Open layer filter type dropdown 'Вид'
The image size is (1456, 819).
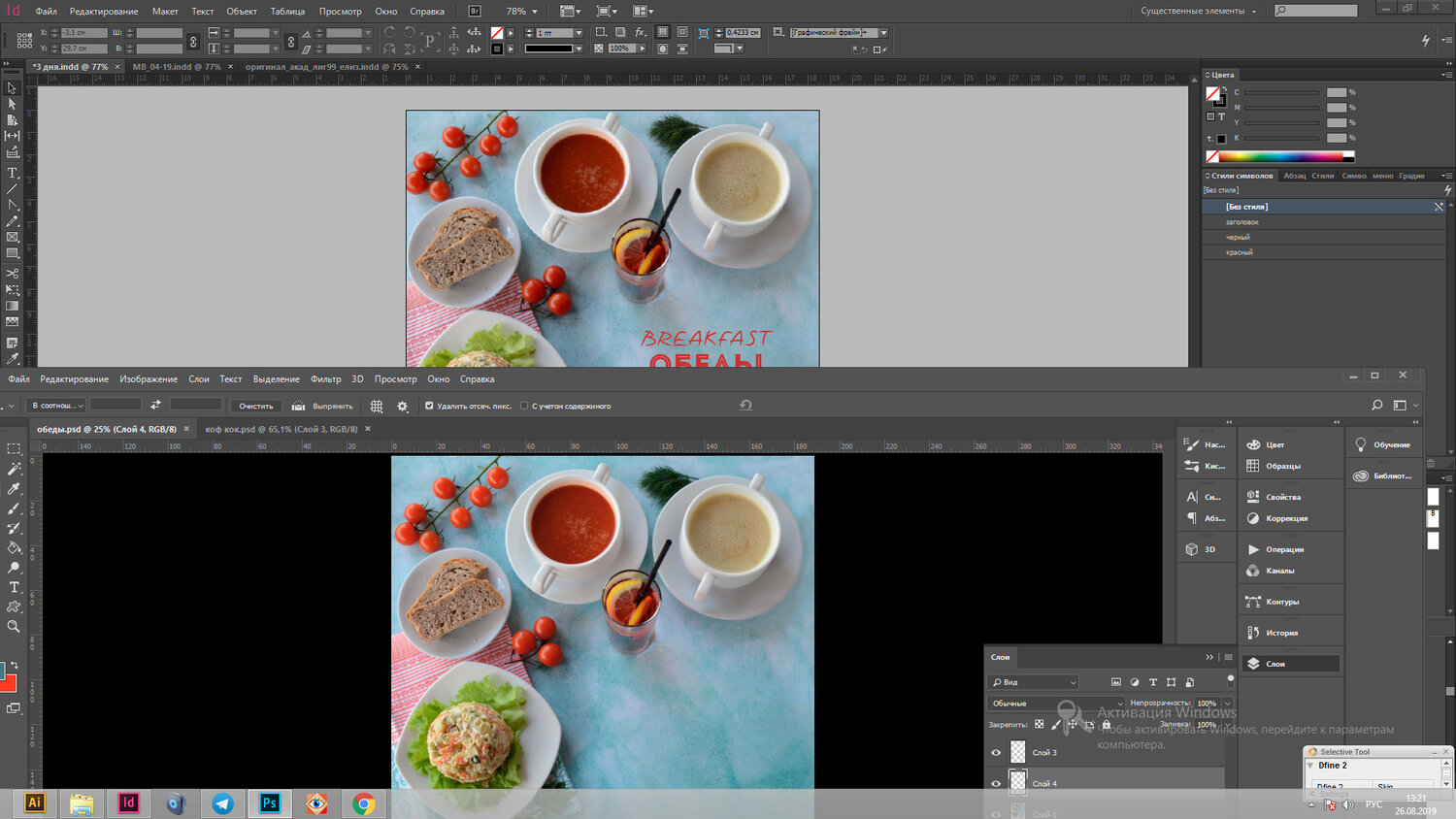tap(1033, 682)
